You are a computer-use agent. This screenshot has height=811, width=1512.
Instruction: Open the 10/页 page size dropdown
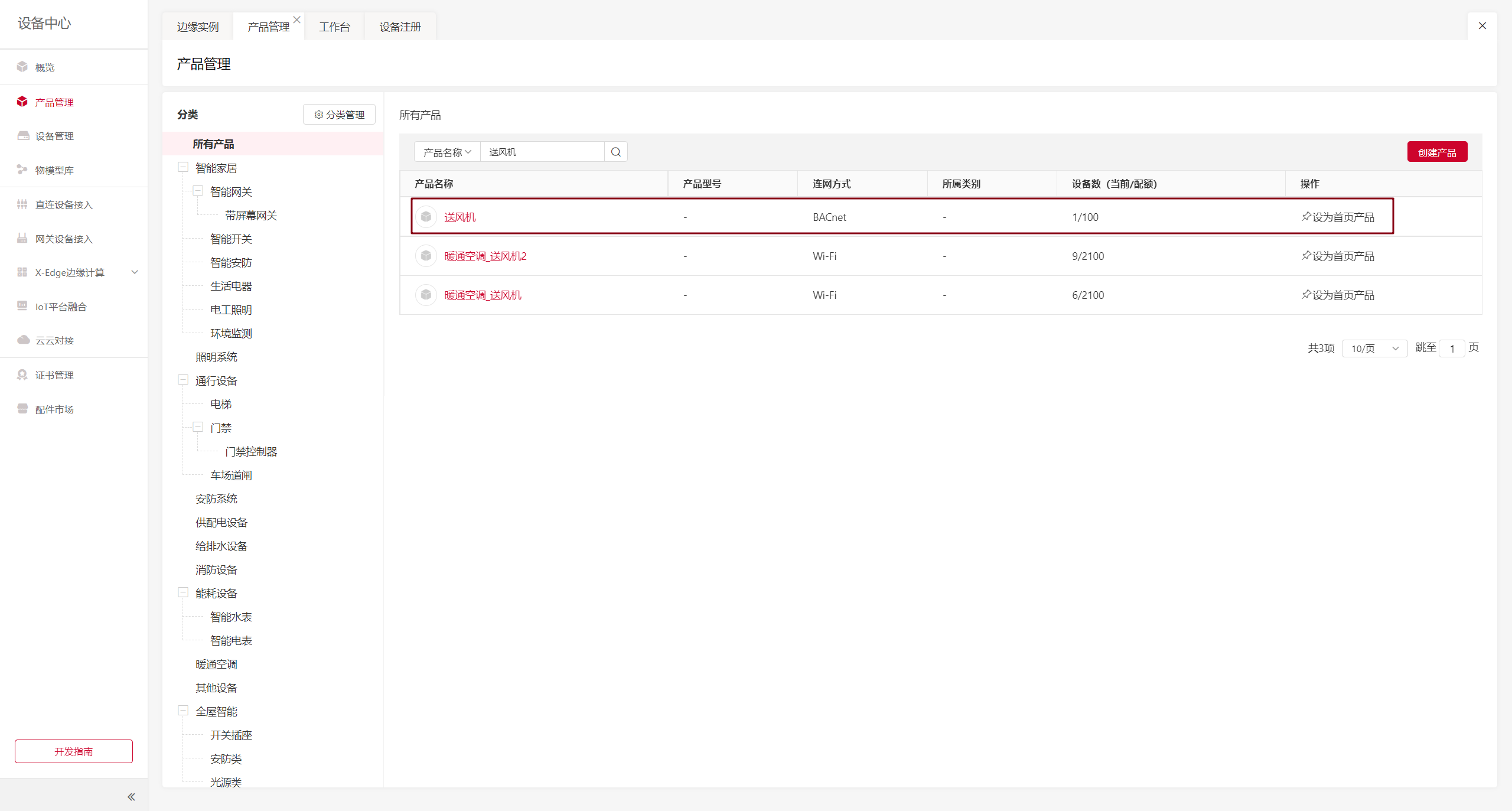pos(1374,348)
